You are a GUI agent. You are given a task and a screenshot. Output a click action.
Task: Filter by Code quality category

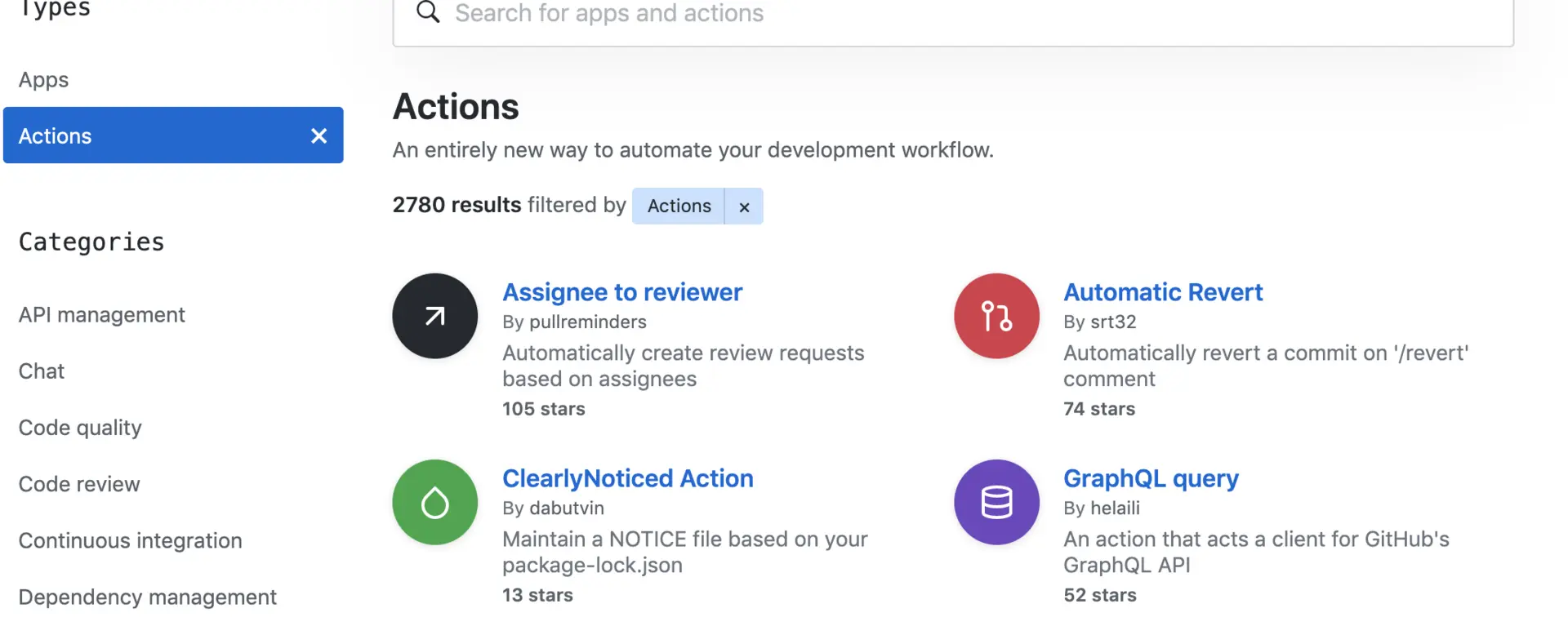(80, 427)
